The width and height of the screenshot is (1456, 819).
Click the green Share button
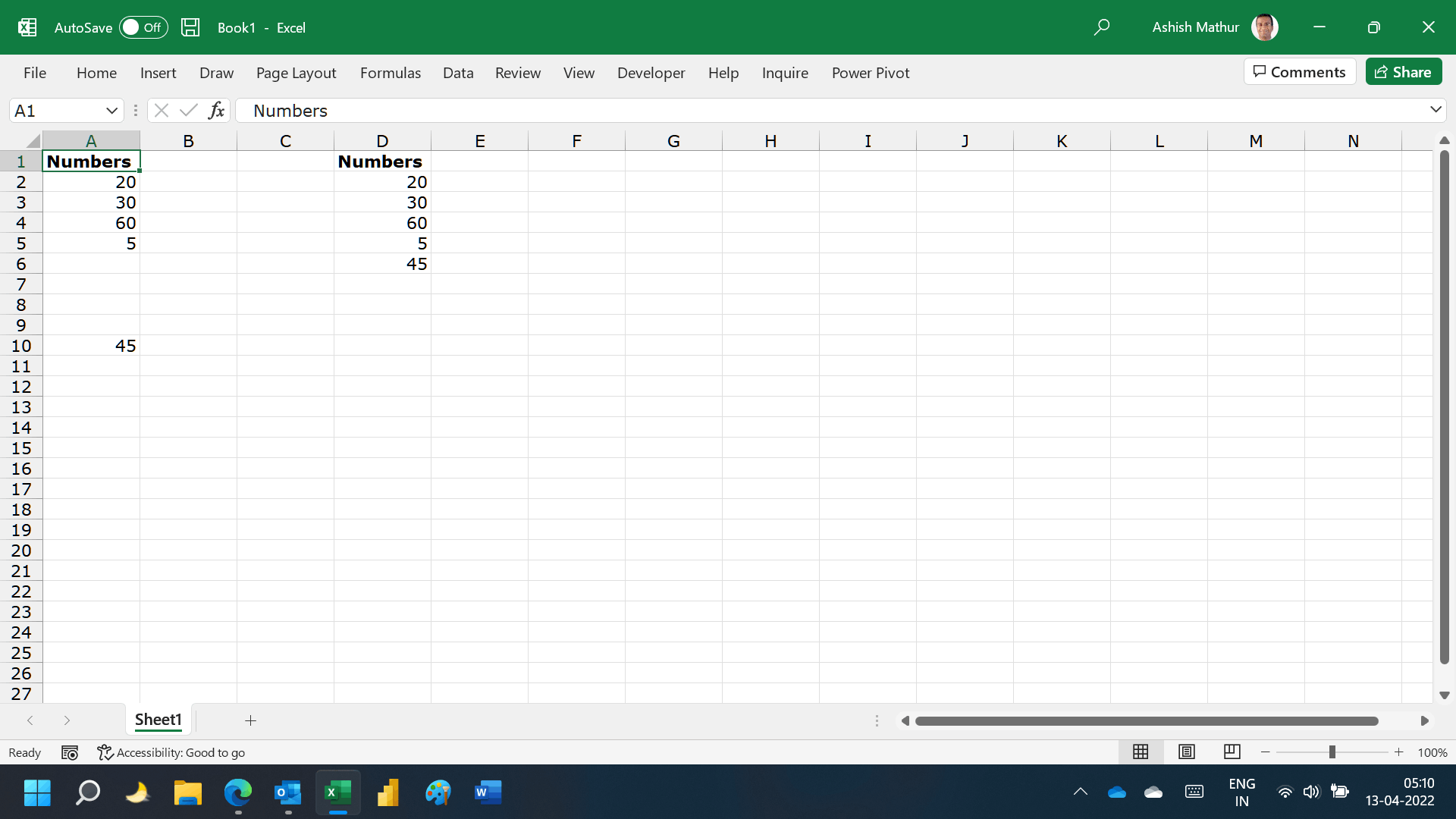(1404, 72)
